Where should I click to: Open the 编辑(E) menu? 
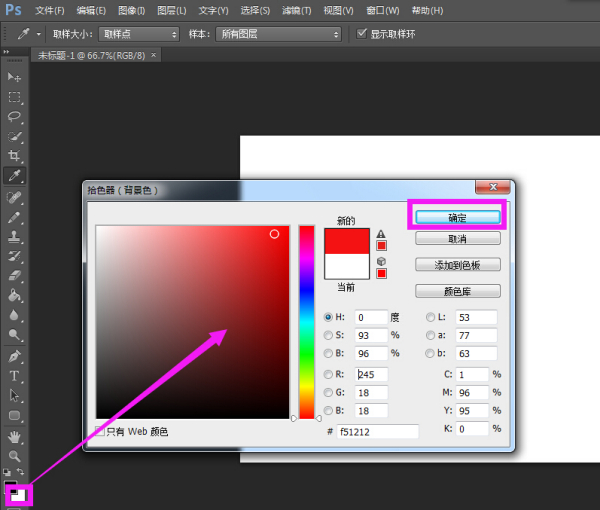91,10
